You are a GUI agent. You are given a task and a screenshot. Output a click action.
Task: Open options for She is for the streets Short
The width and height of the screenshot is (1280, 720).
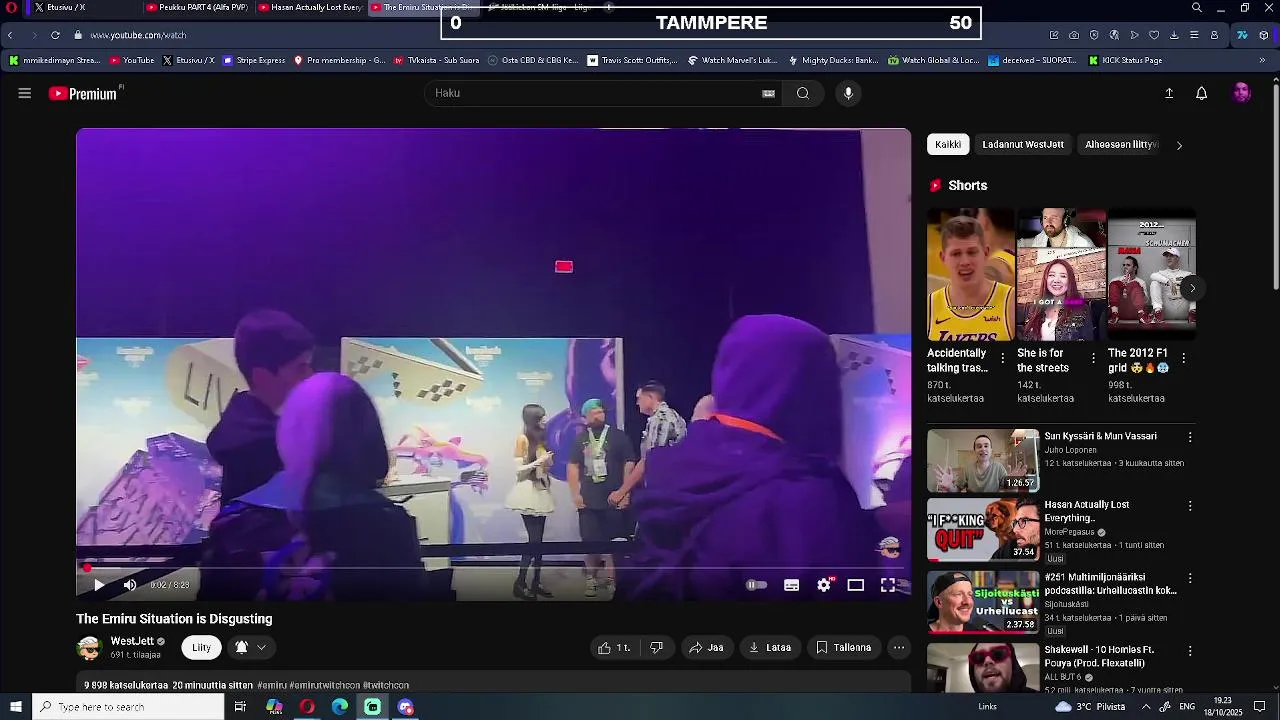[x=1093, y=358]
